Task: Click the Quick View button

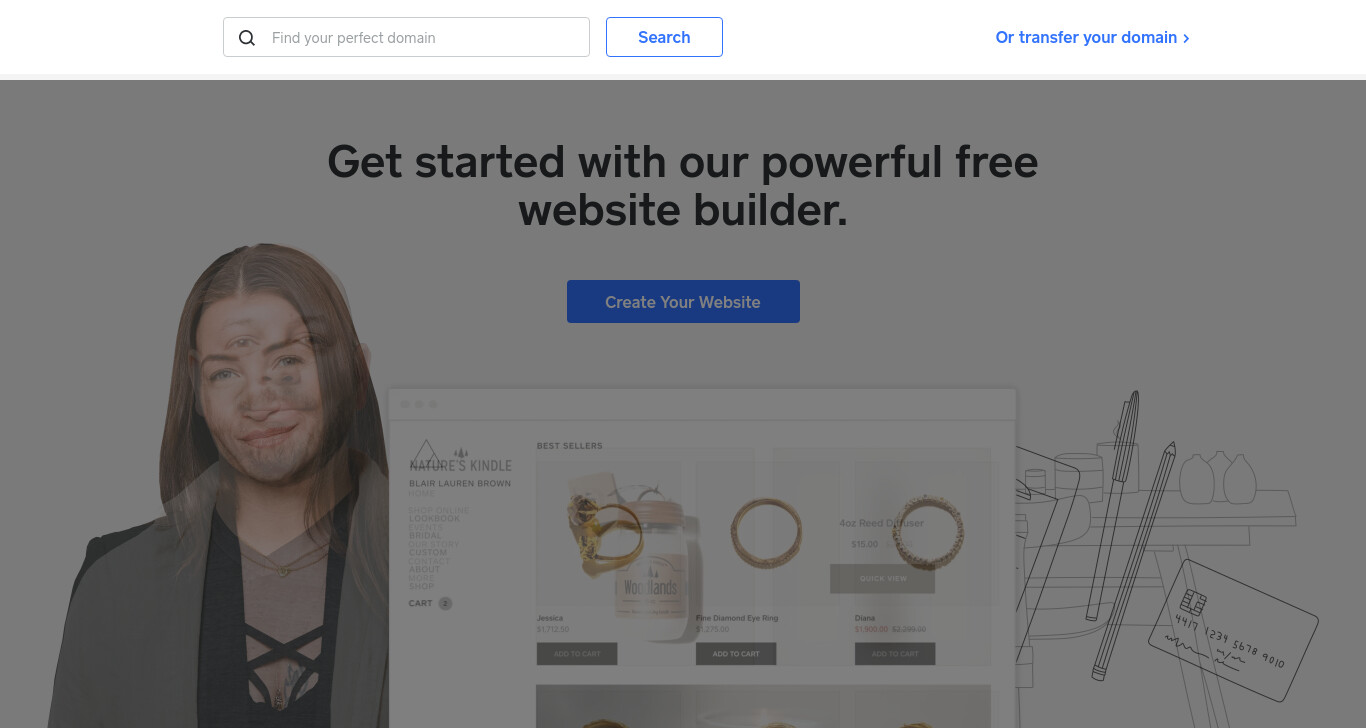Action: coord(883,578)
